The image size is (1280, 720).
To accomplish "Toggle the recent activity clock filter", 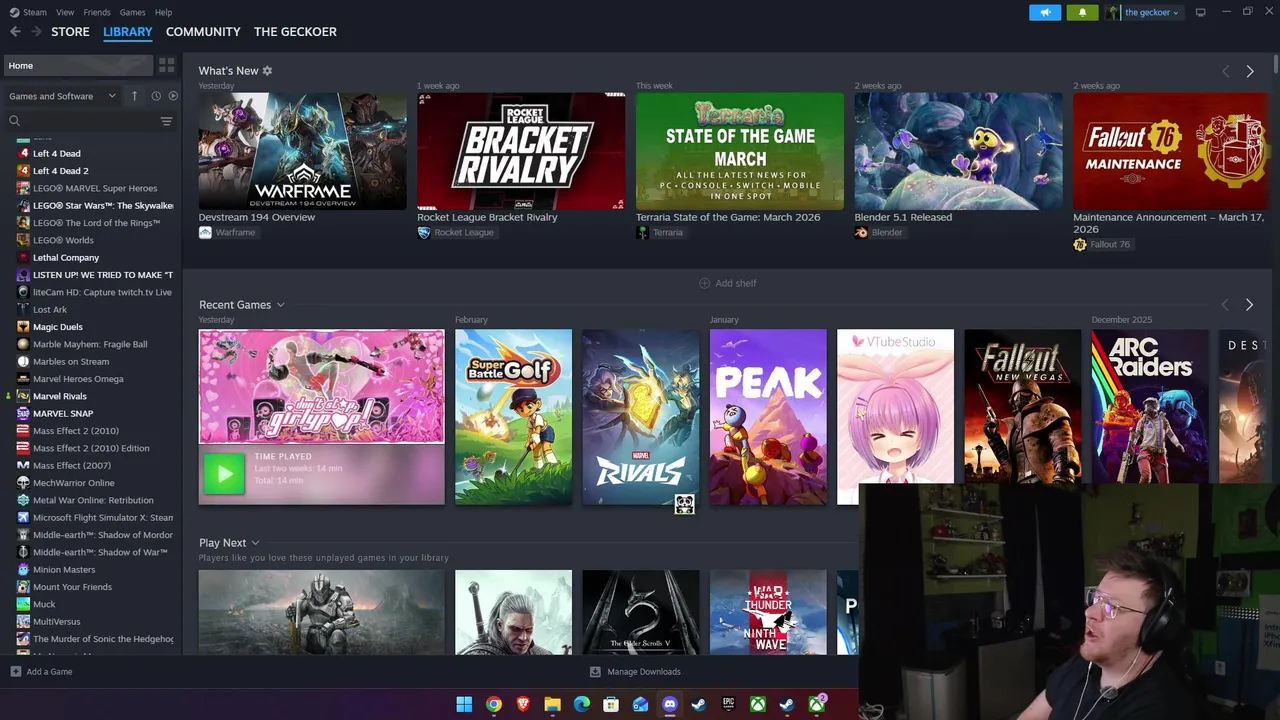I will pos(156,96).
